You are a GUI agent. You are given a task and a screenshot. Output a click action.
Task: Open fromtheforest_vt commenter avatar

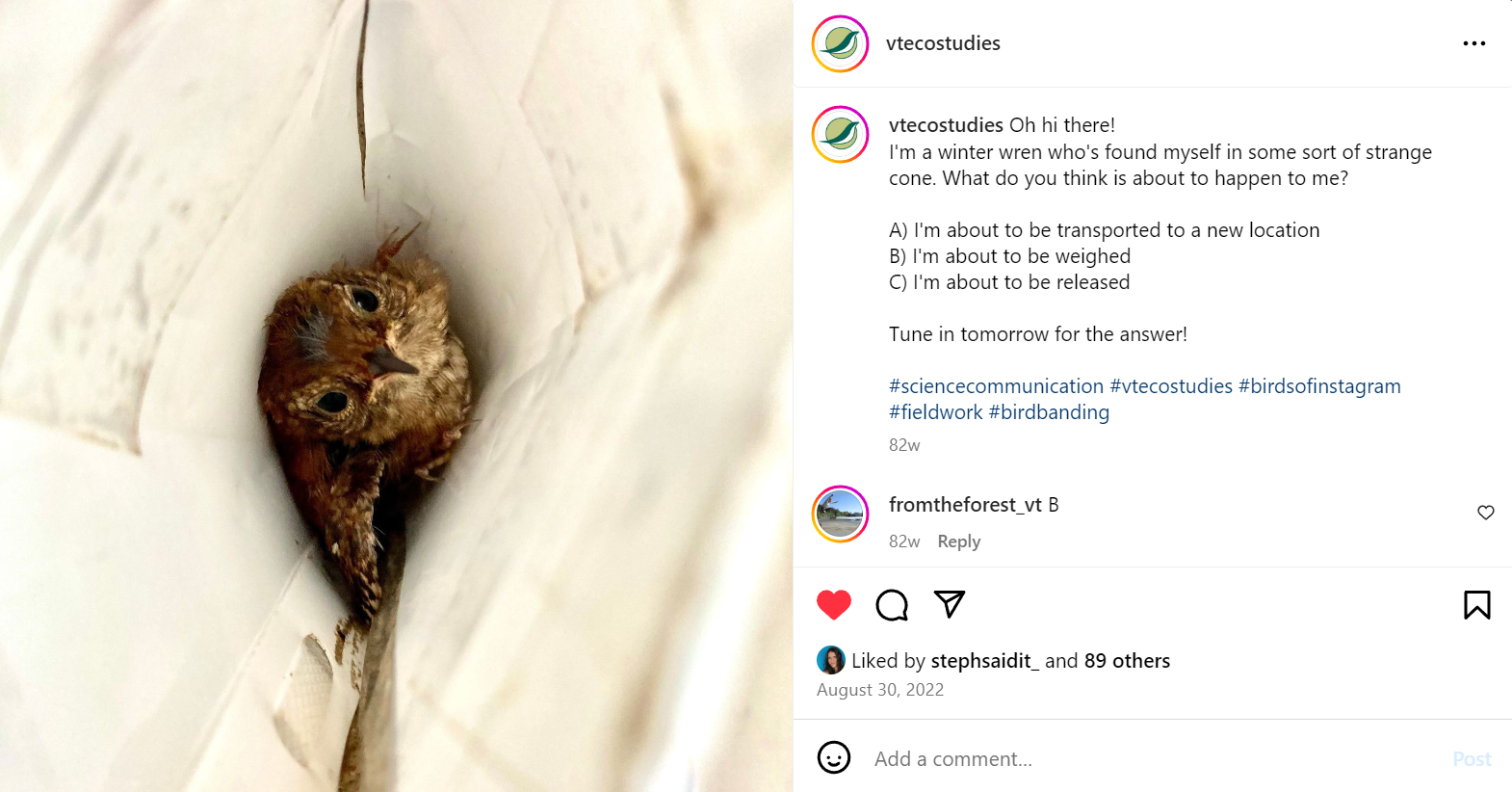[x=840, y=514]
